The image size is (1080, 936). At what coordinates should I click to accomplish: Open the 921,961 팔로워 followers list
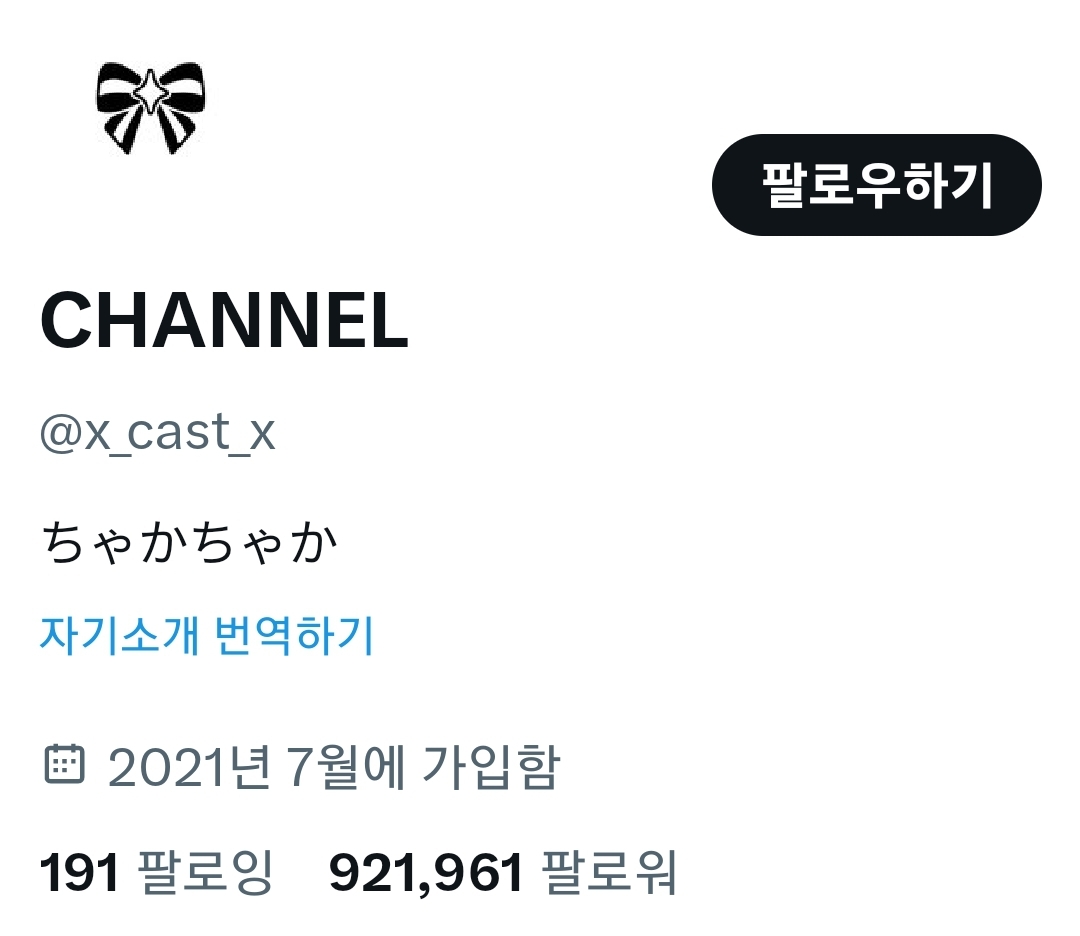(503, 872)
